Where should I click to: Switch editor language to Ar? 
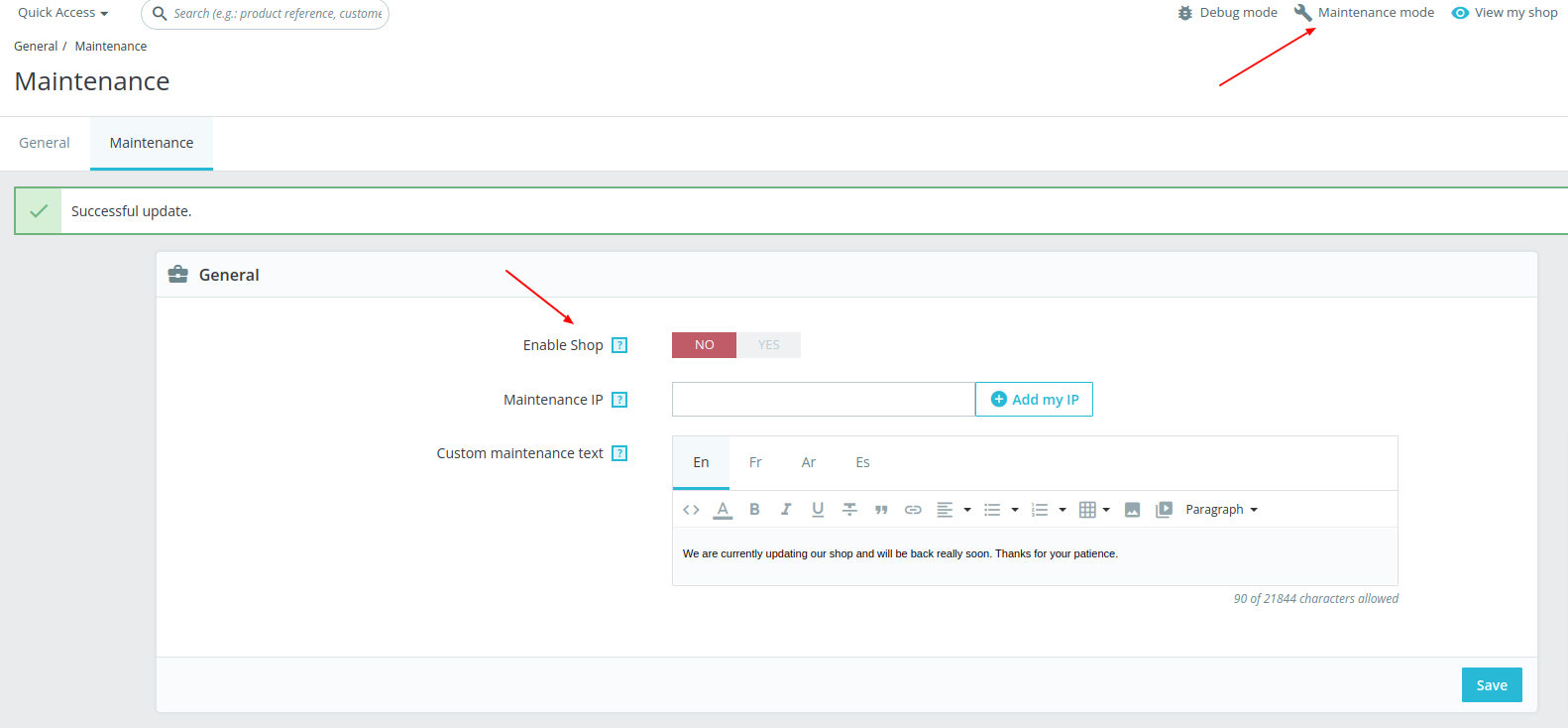pos(809,462)
